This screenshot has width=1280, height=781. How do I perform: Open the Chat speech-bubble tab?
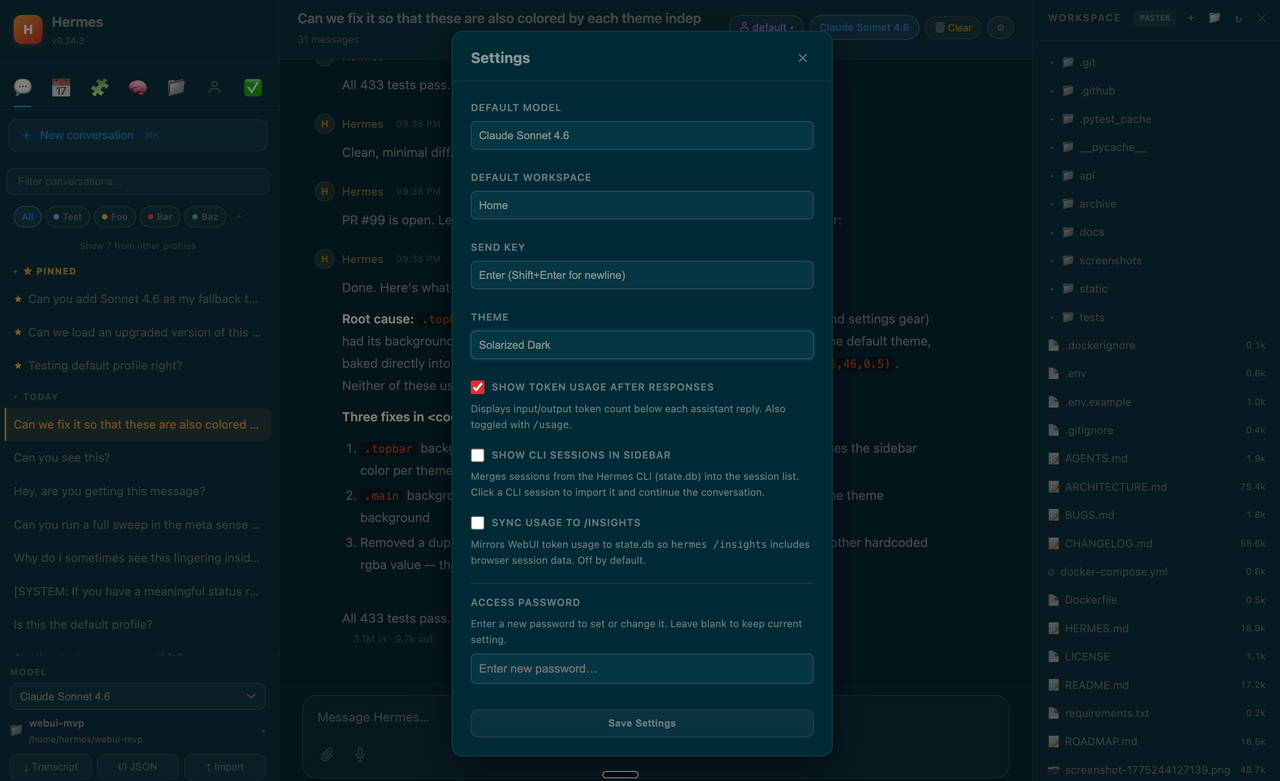click(x=23, y=87)
